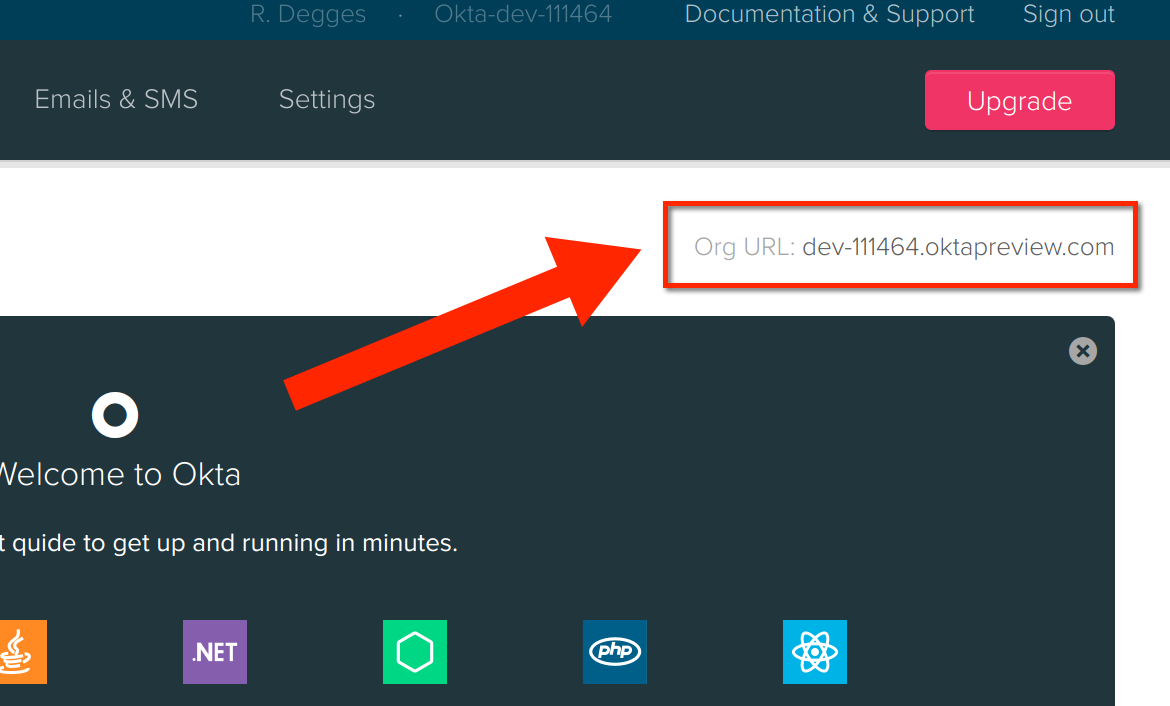Open the Emails & SMS menu

(116, 100)
